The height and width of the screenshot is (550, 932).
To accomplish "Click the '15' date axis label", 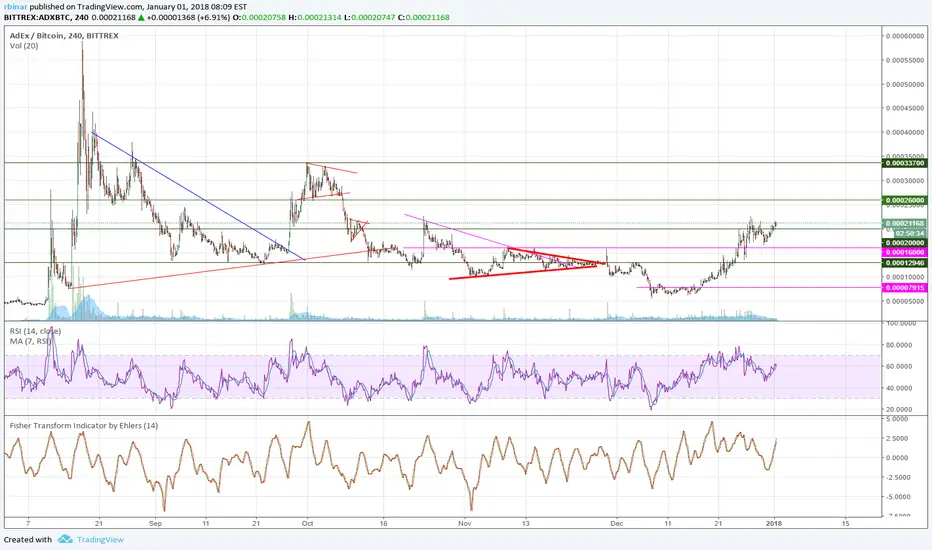I will [846, 524].
